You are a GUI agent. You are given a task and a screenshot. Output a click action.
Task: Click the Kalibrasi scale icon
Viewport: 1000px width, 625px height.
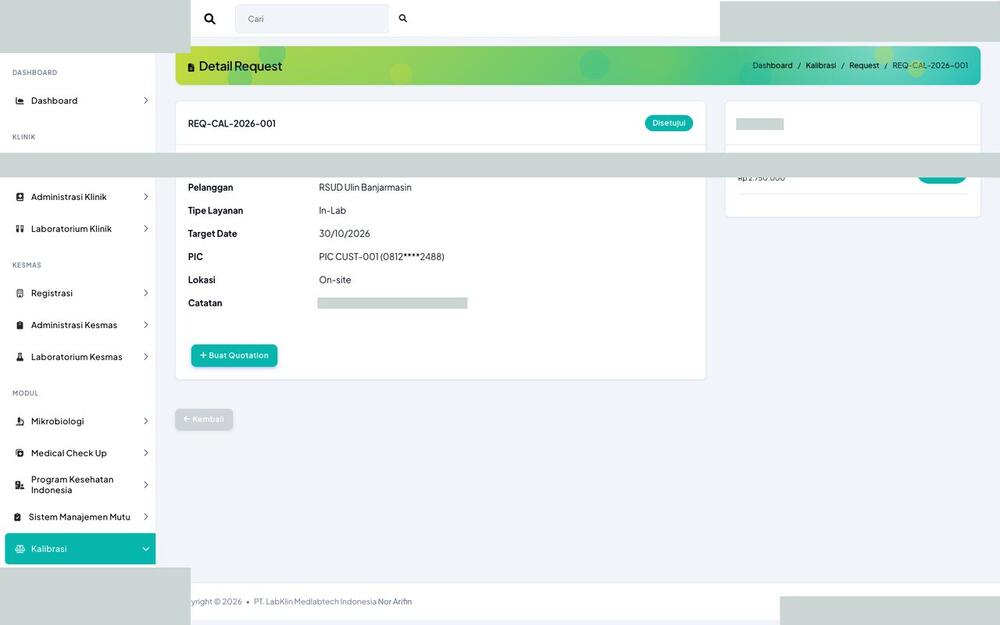tap(20, 549)
